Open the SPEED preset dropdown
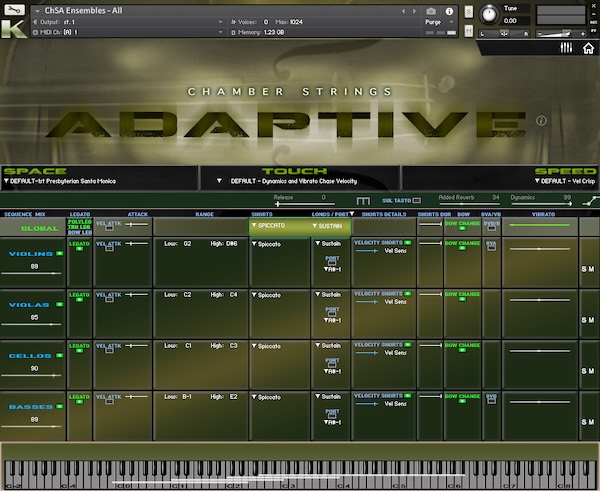This screenshot has height=491, width=600. tap(565, 181)
